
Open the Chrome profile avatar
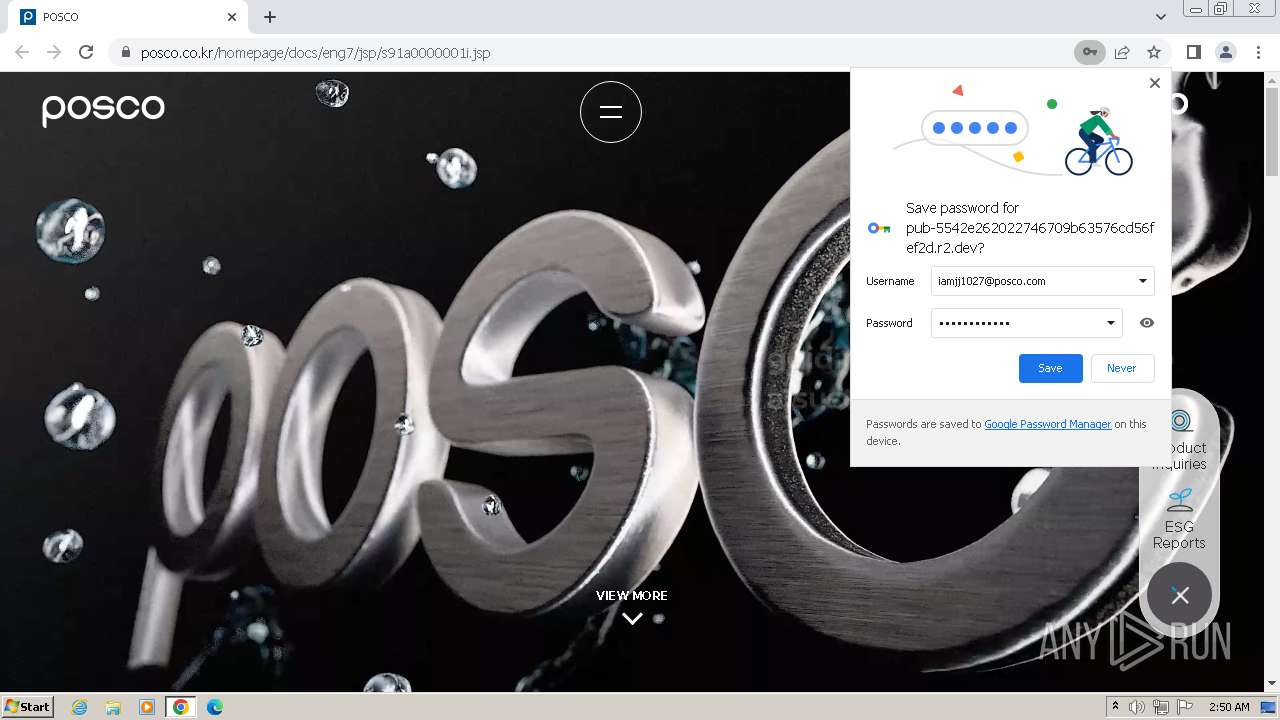[x=1225, y=52]
